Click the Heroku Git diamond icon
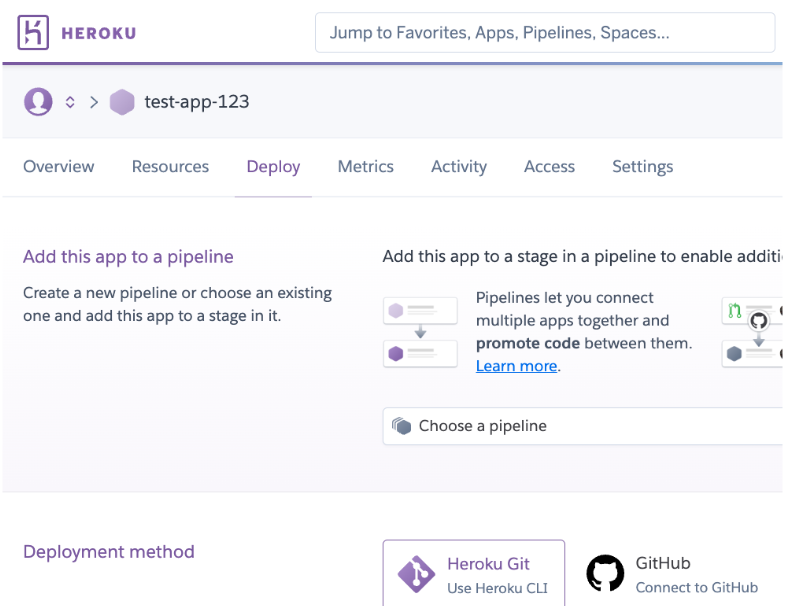Viewport: 791px width, 606px height. click(x=416, y=574)
